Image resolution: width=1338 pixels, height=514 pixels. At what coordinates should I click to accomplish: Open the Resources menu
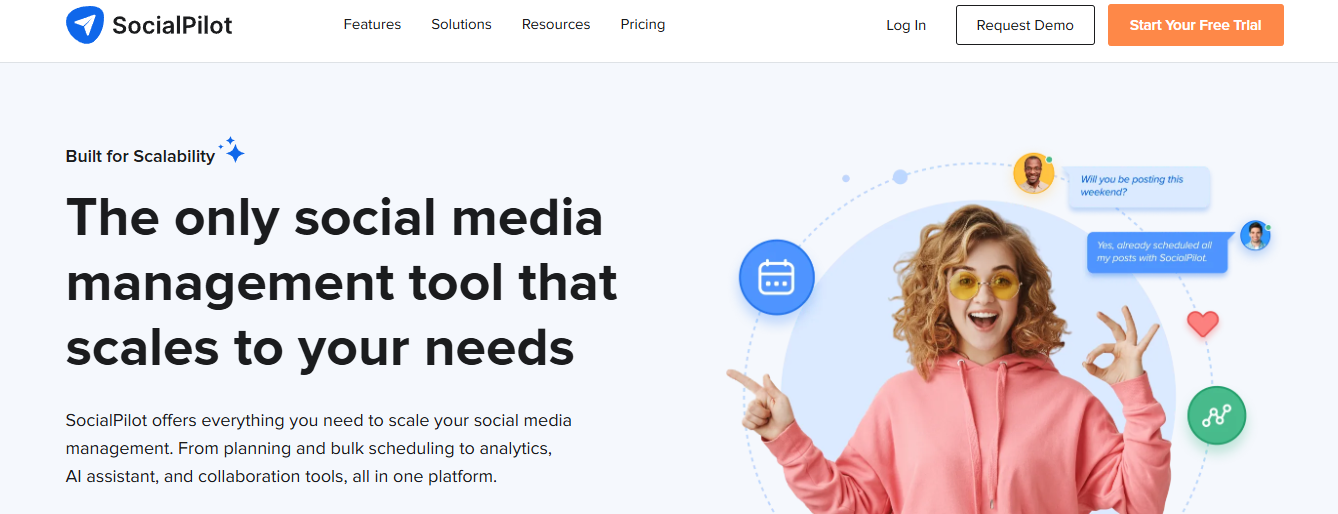[x=556, y=25]
